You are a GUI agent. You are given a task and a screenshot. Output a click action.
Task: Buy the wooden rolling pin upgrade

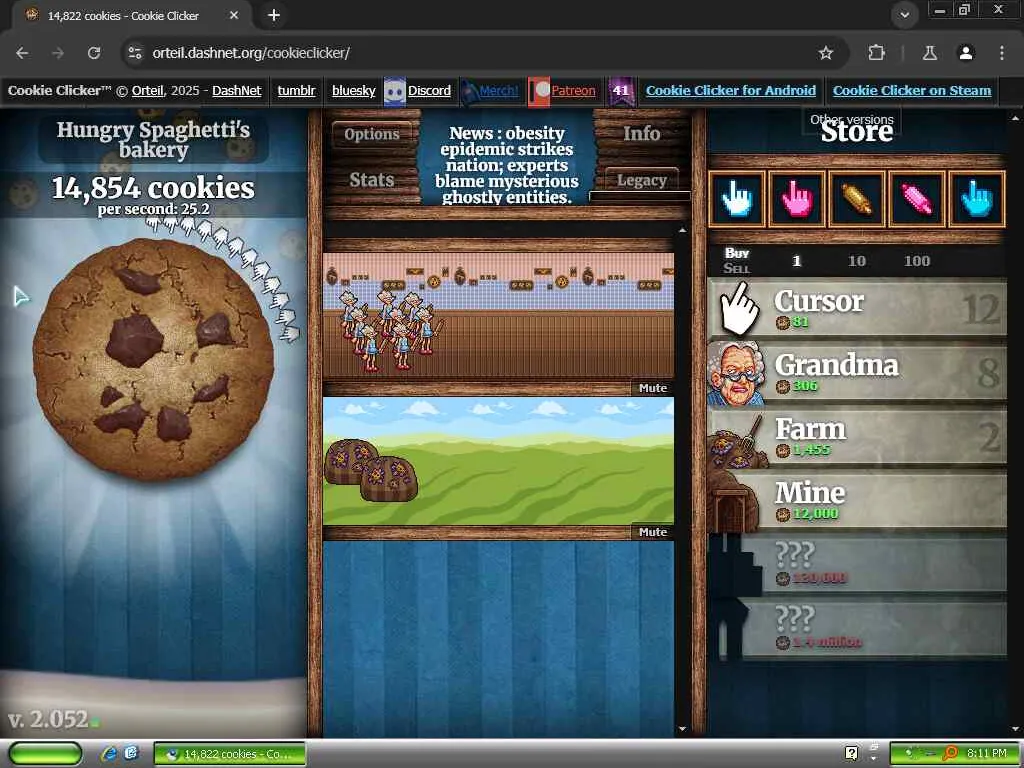click(x=857, y=199)
